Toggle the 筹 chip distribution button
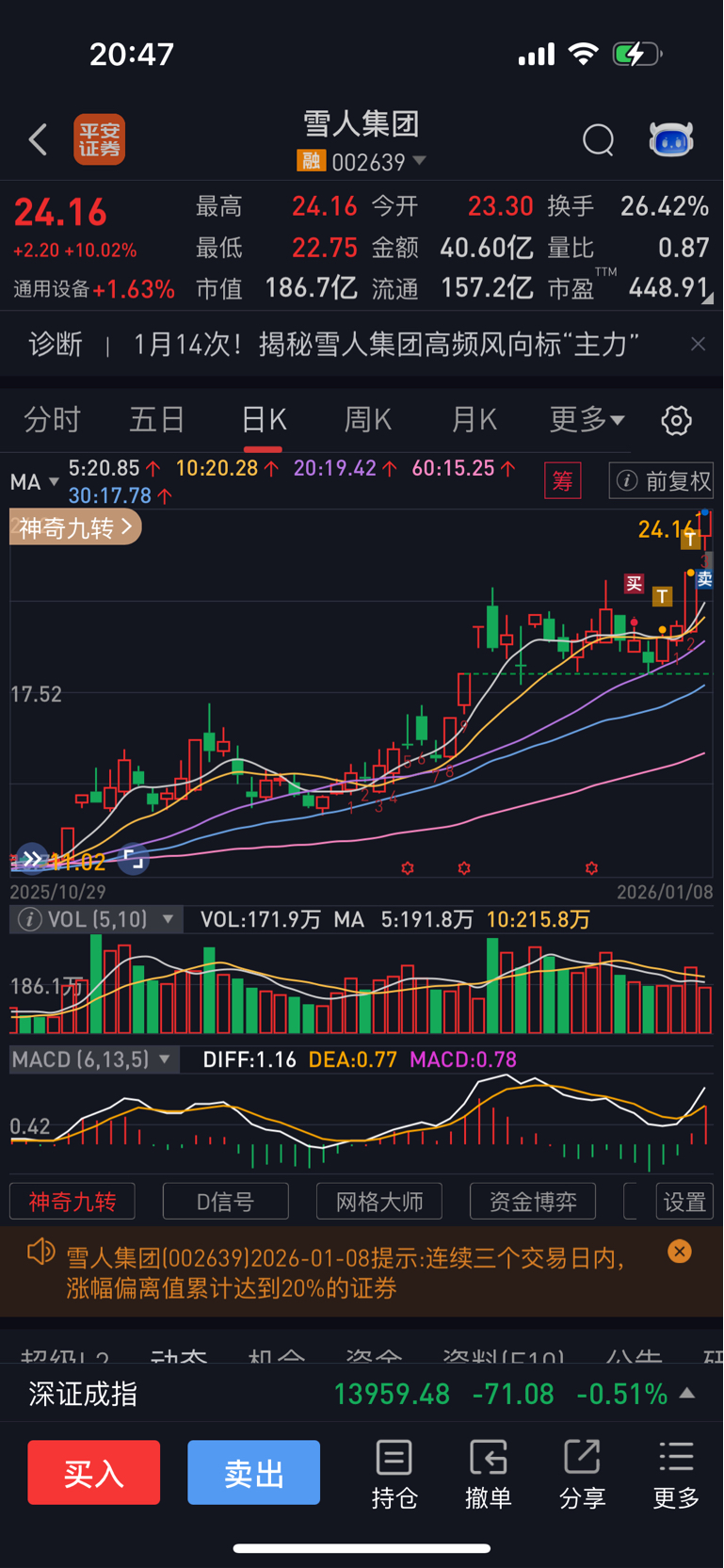Viewport: 724px width, 1568px height. [x=563, y=481]
